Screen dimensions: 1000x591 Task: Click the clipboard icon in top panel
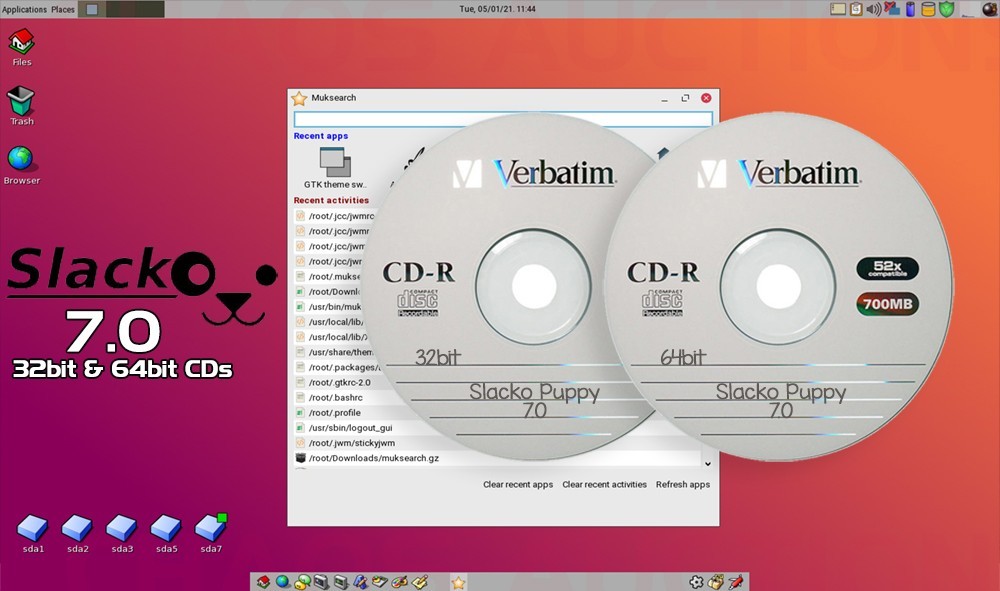coord(856,9)
